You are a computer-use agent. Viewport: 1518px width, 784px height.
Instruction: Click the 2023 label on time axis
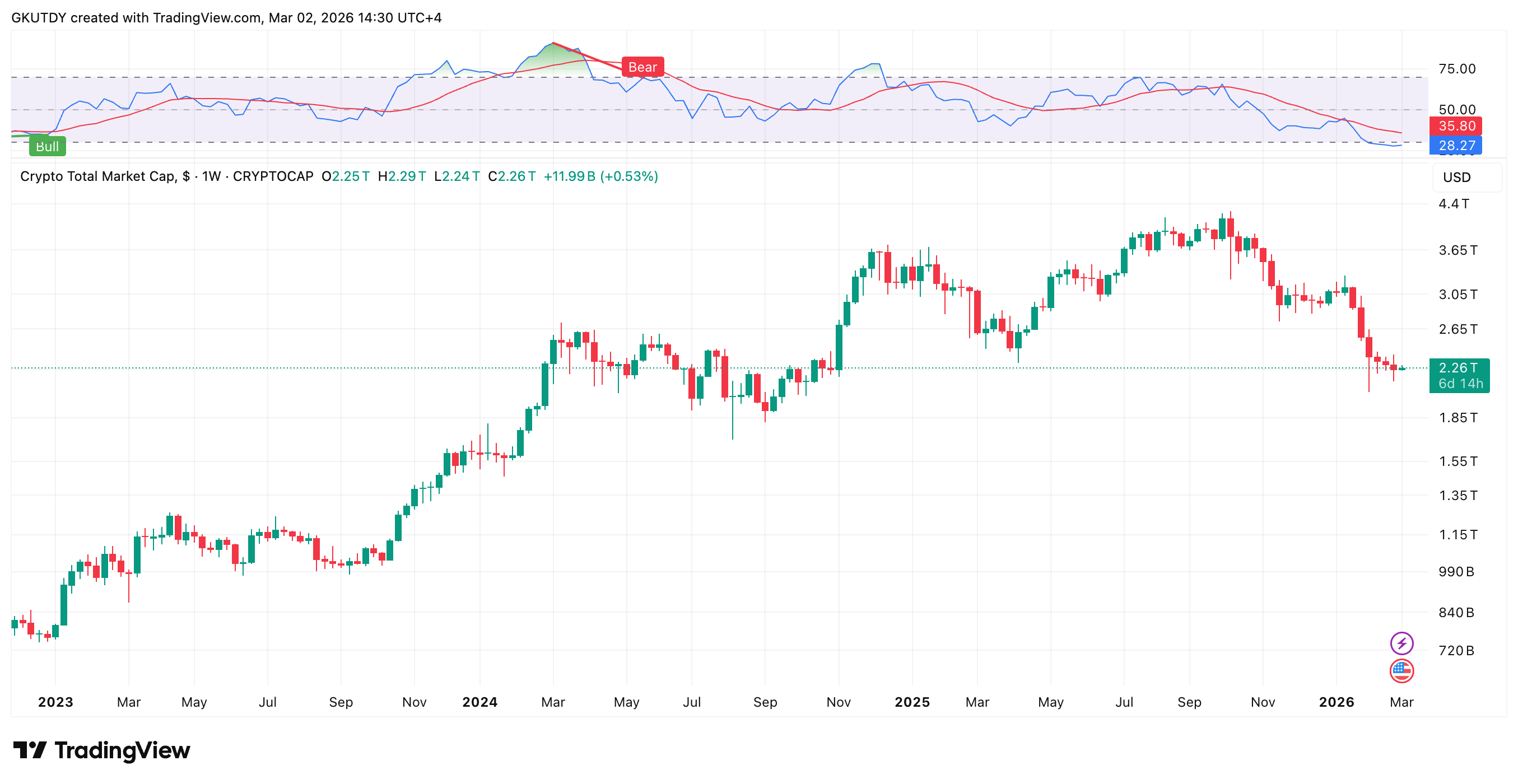(x=55, y=702)
